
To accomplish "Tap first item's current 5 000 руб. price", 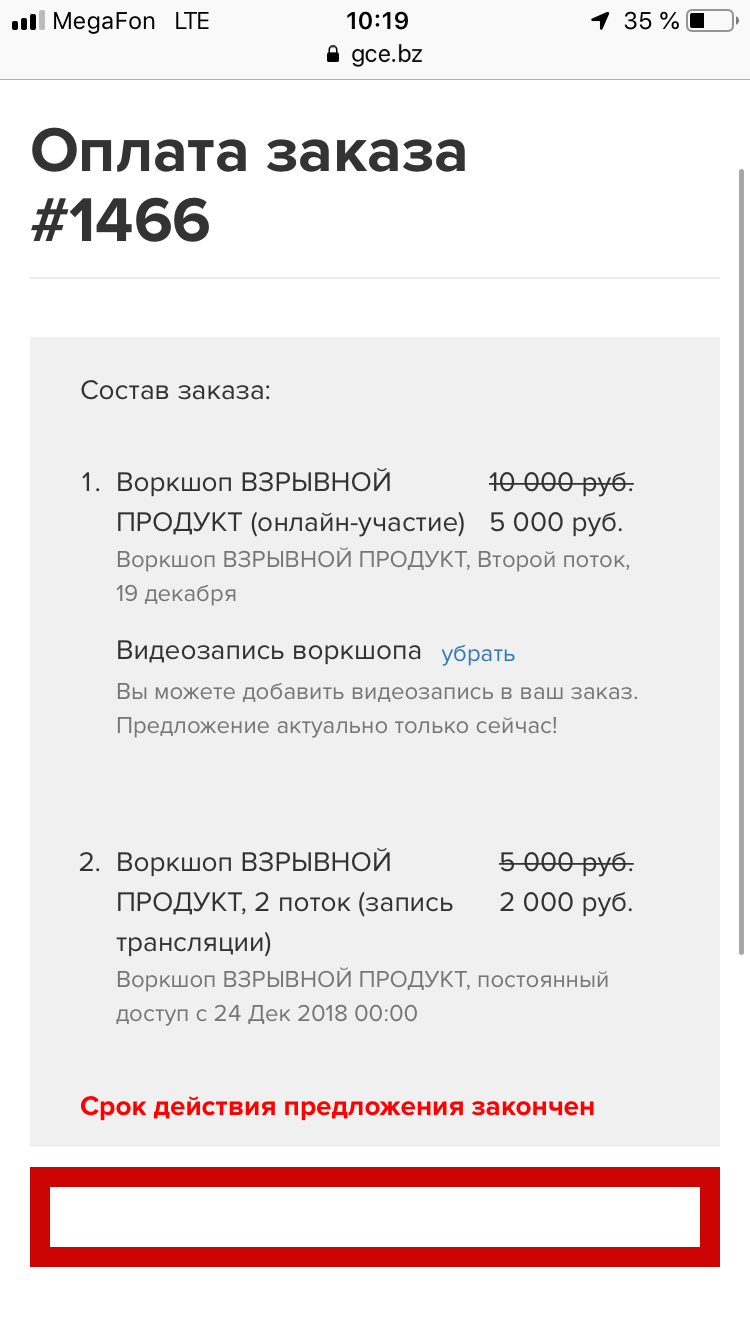I will pyautogui.click(x=556, y=523).
